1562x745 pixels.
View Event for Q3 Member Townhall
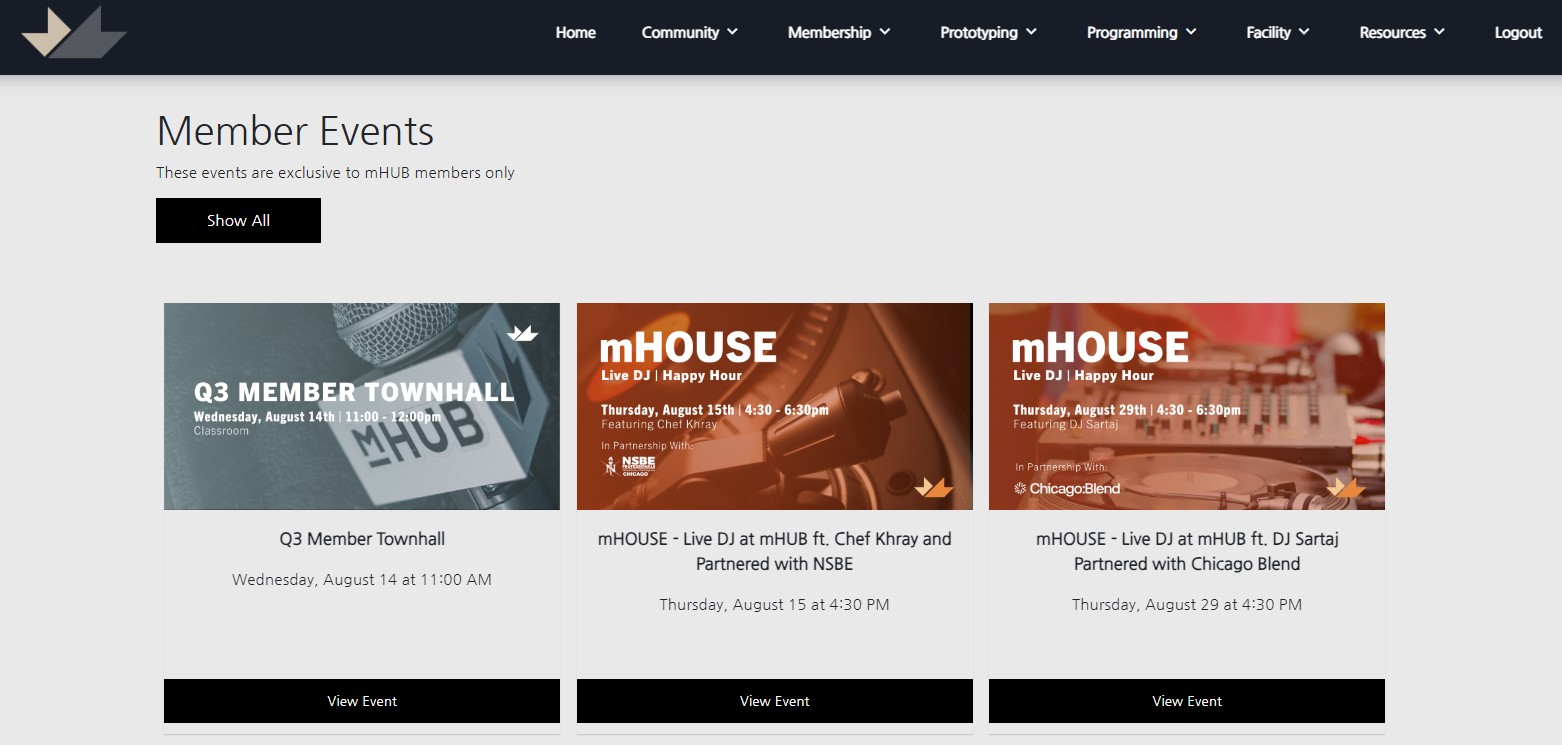point(362,701)
